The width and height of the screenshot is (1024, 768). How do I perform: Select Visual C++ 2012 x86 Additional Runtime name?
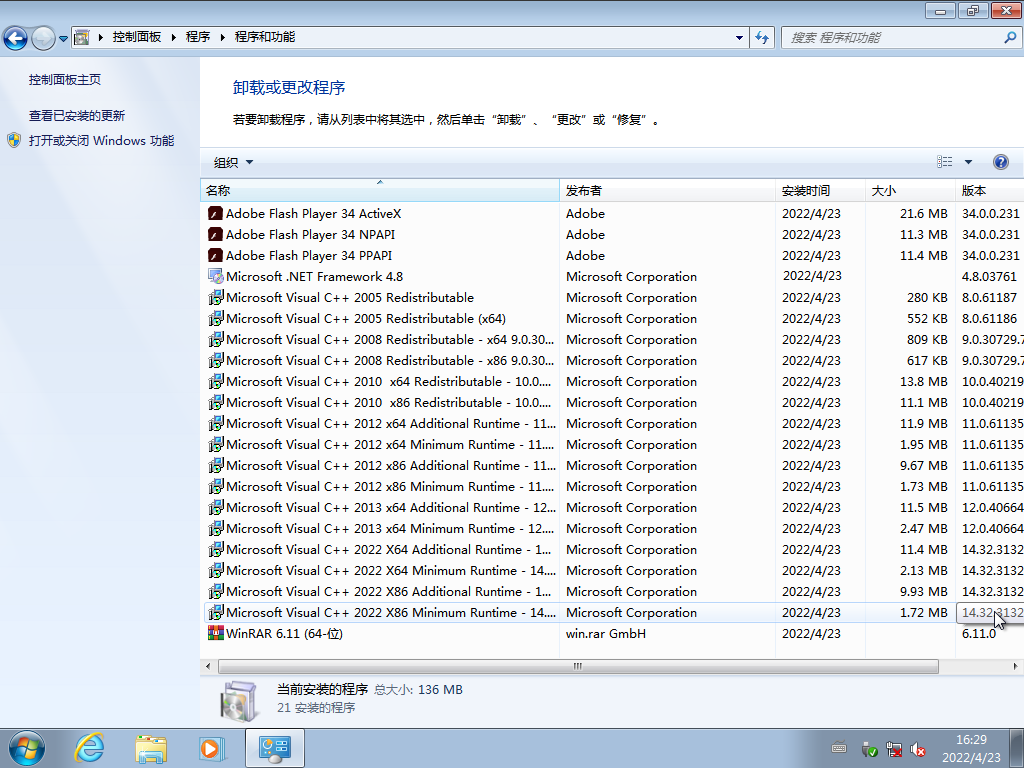391,466
